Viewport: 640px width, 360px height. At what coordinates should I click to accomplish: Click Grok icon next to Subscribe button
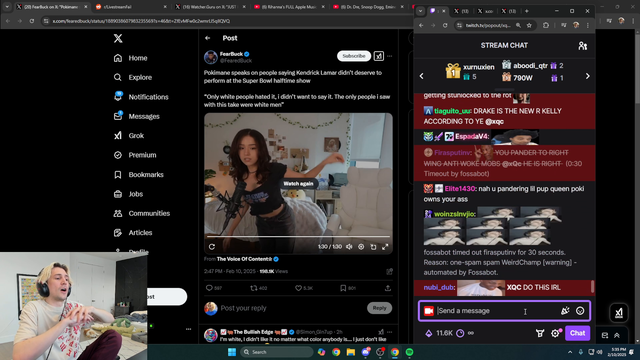click(379, 56)
